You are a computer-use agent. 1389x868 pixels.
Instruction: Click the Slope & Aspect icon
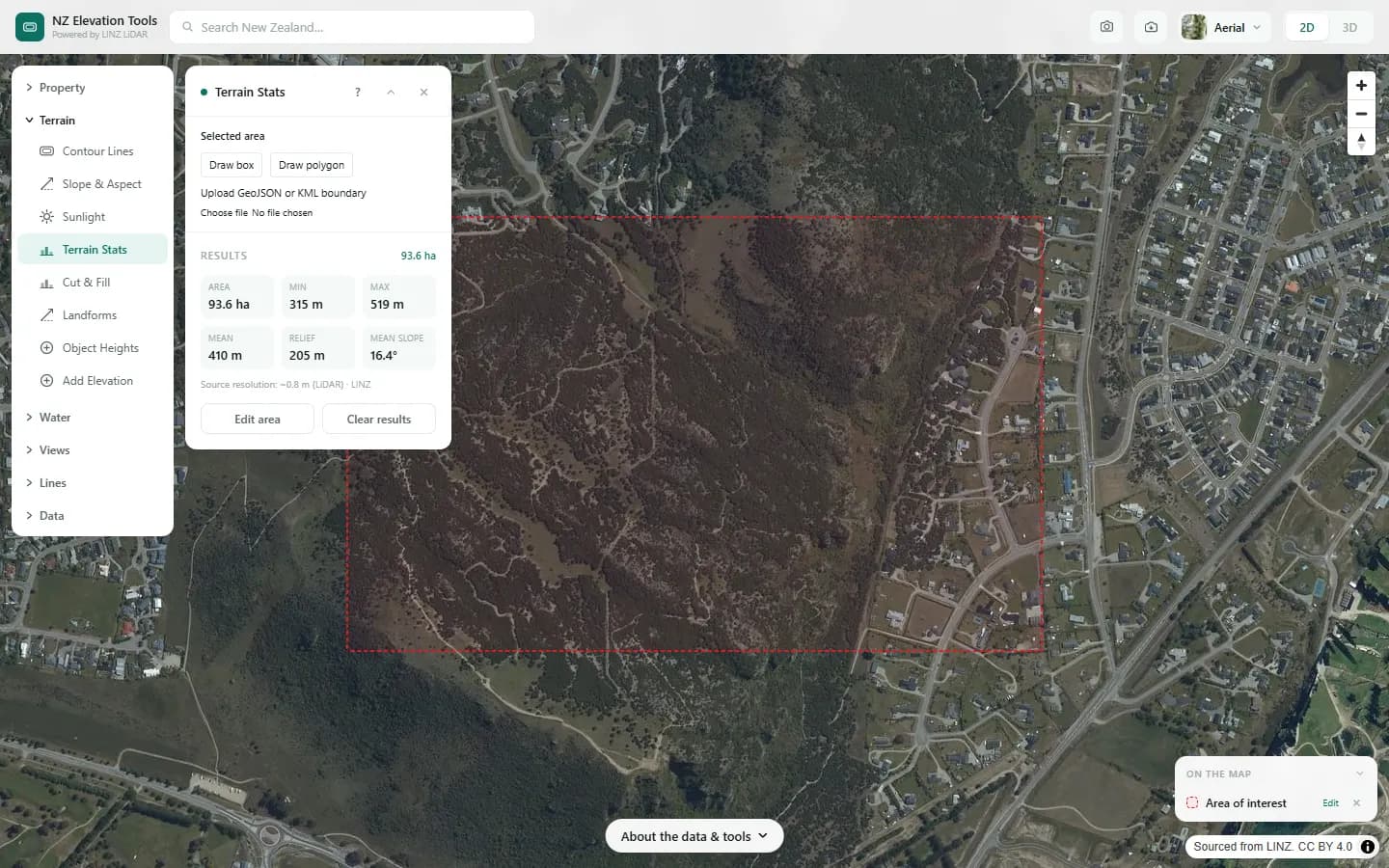46,184
